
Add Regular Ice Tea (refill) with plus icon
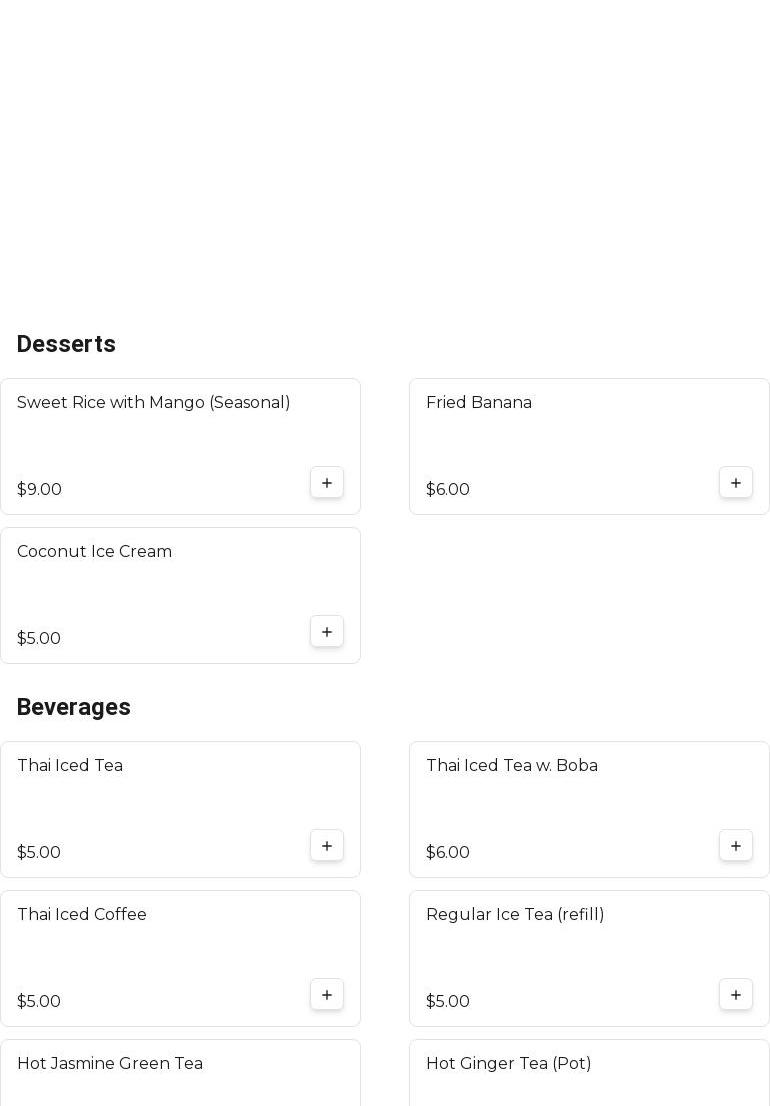pyautogui.click(x=736, y=995)
